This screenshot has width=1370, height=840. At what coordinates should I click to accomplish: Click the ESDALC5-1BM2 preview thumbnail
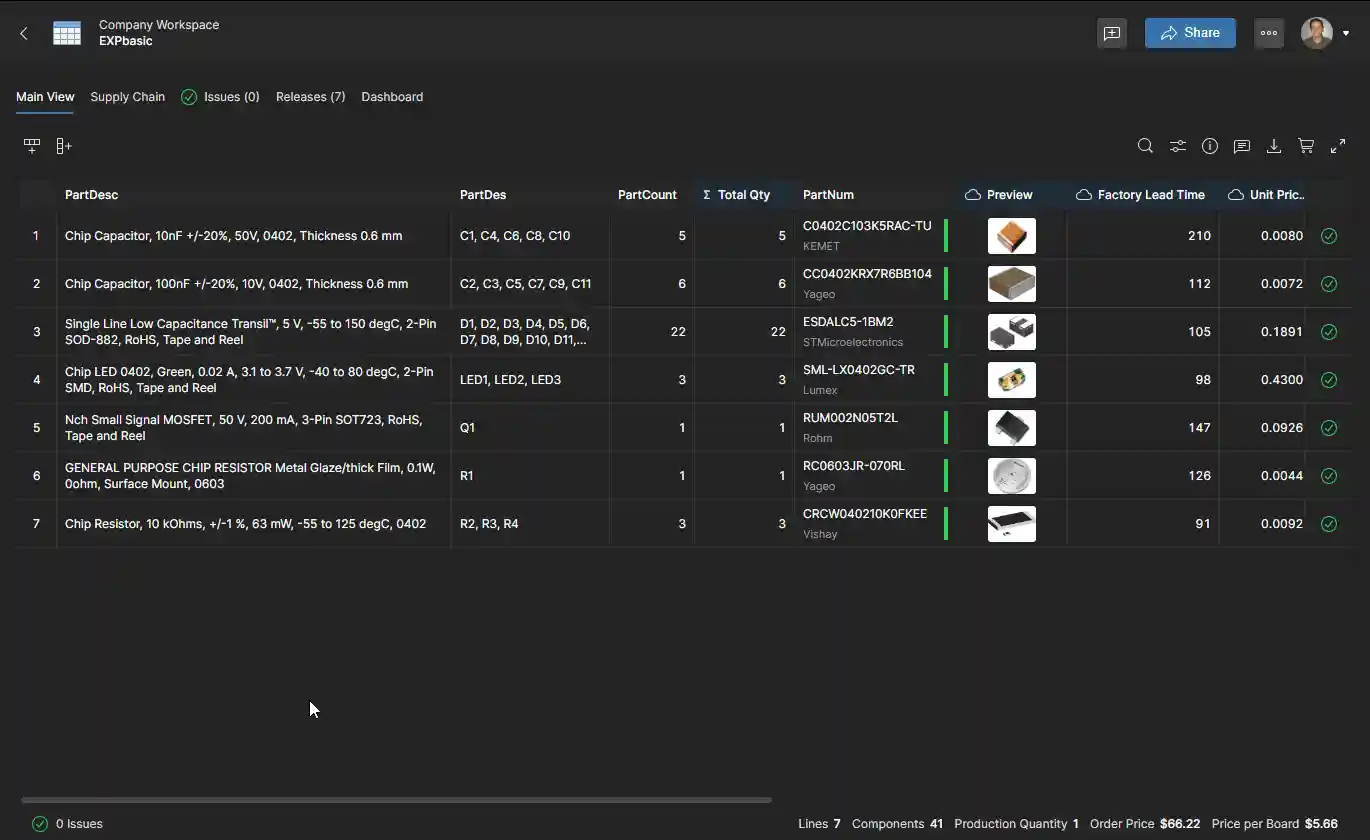[x=1011, y=332]
